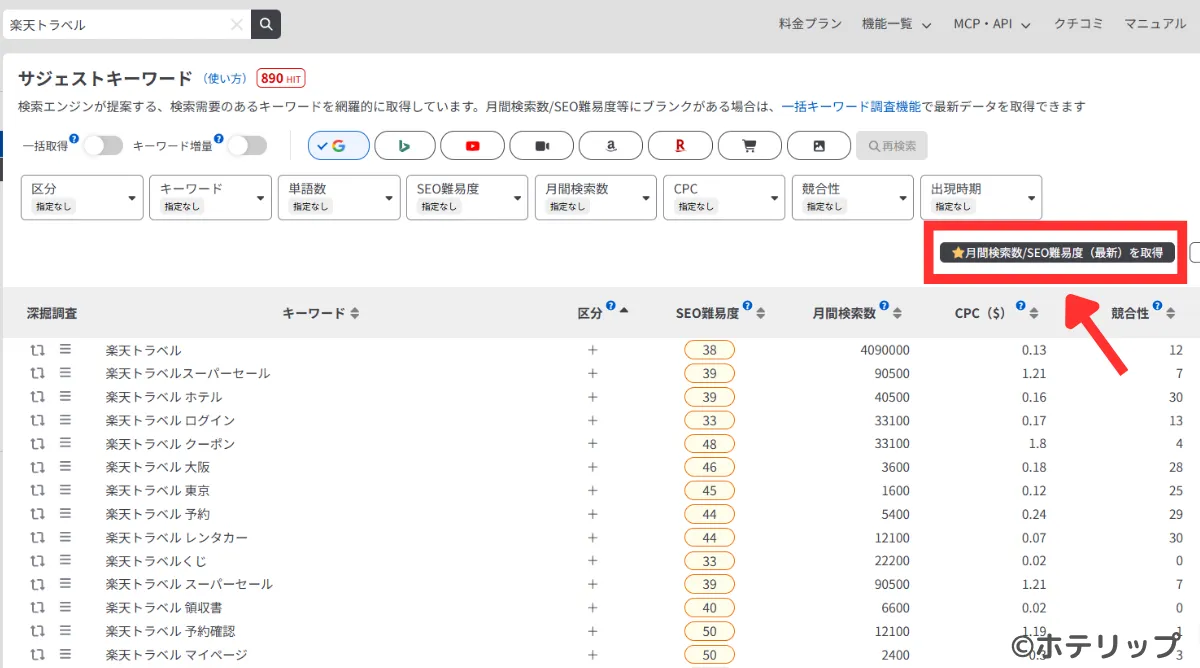Click the deep-dive retweet icon for 楽天トラベル ホテル
The image size is (1200, 668).
37,397
